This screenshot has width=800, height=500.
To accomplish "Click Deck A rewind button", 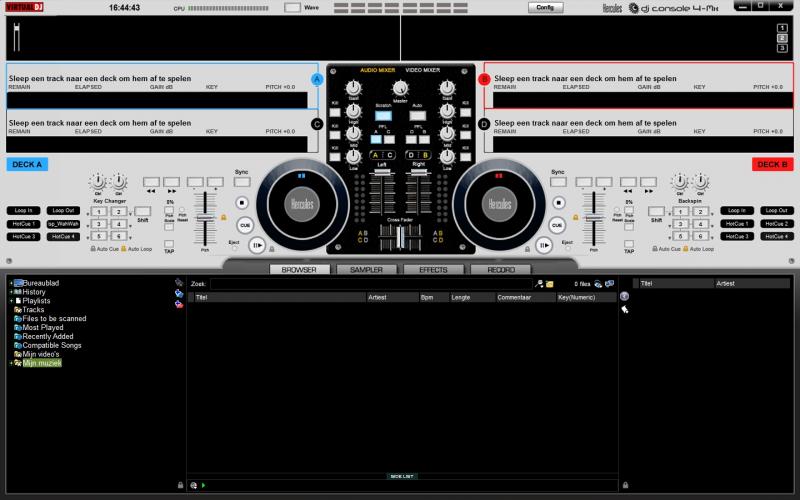I will [152, 182].
